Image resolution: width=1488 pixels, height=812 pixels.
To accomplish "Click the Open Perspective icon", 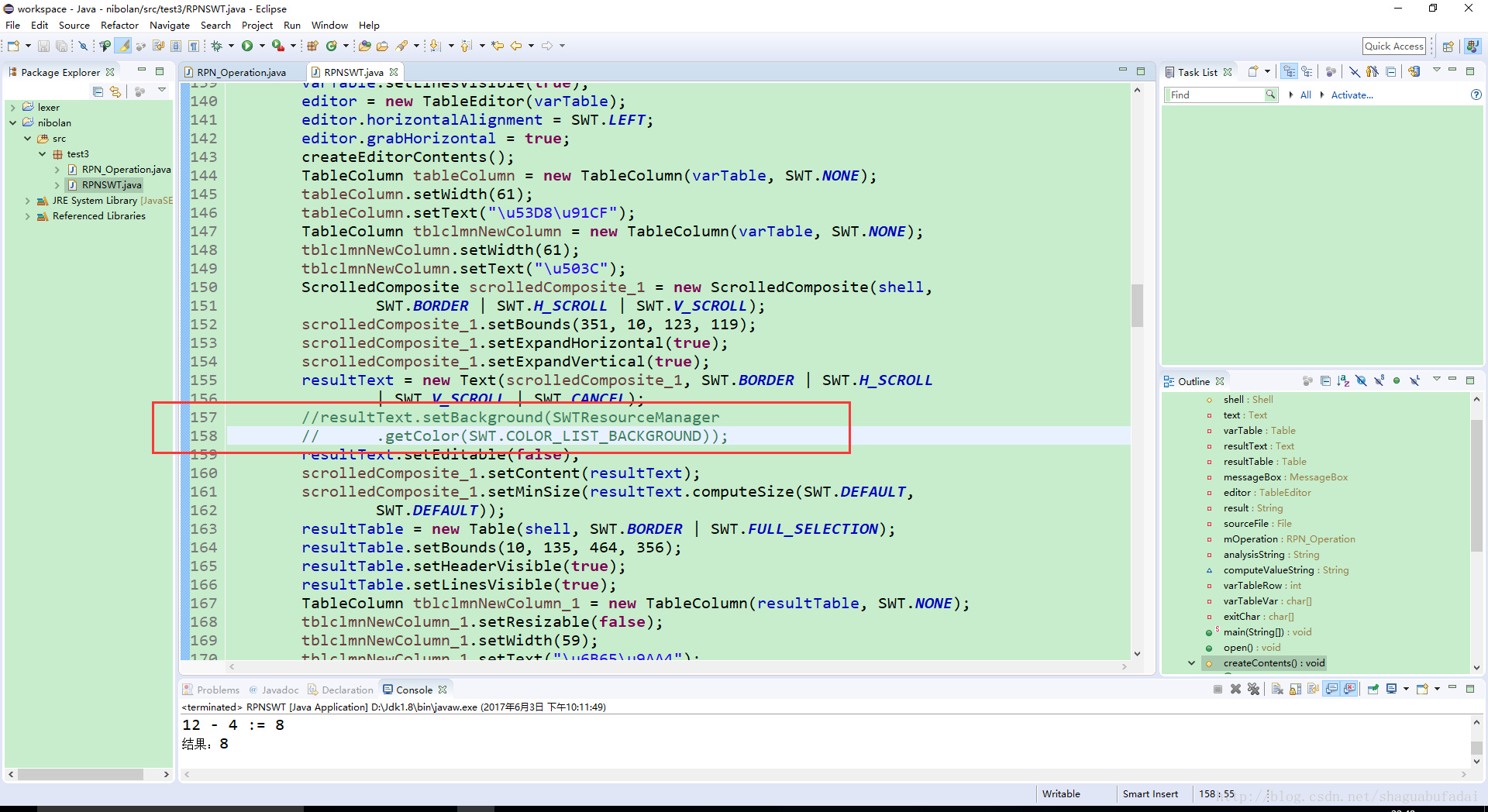I will pos(1448,46).
